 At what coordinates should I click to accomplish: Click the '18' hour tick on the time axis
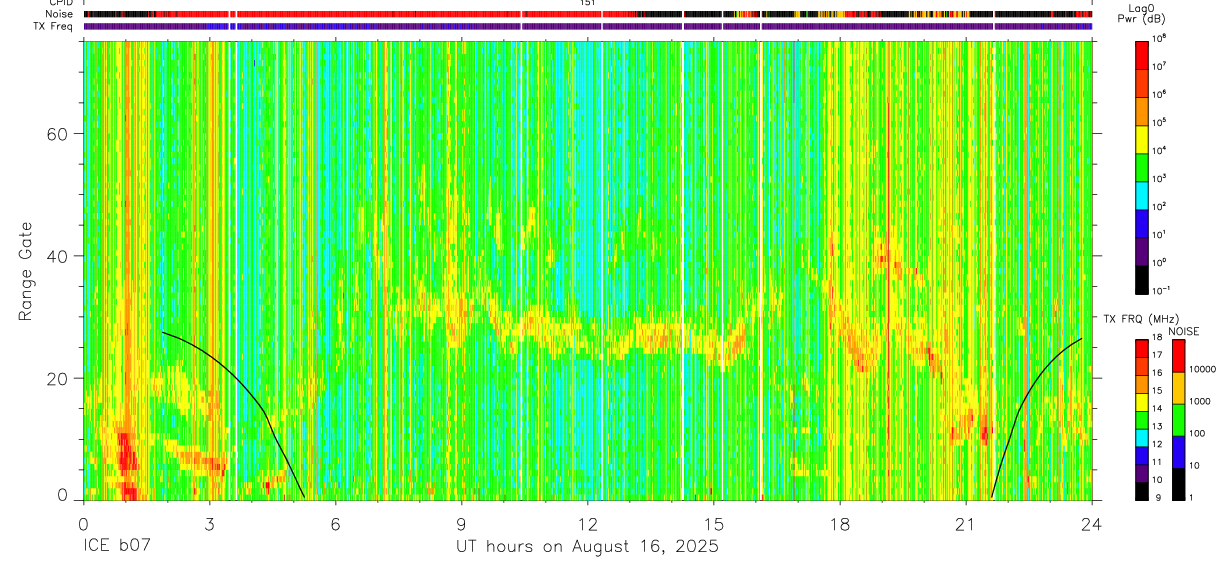point(840,524)
